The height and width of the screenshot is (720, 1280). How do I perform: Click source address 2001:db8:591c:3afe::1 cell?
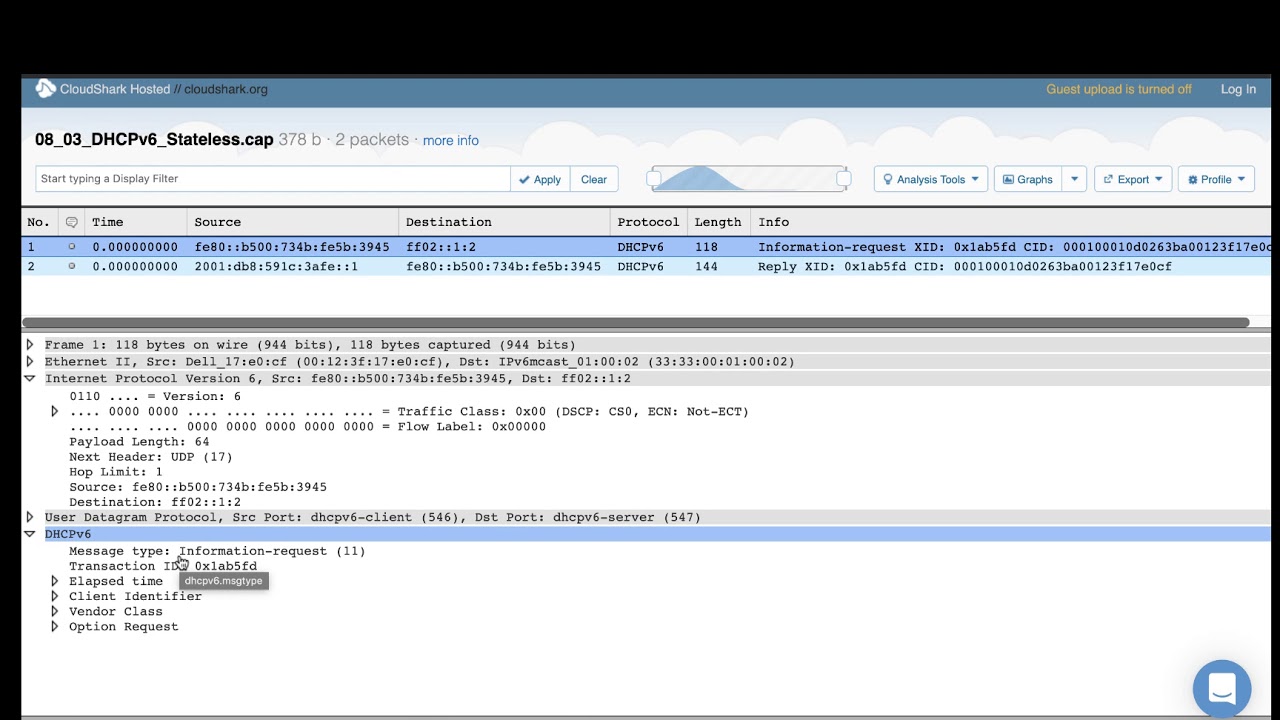click(276, 267)
